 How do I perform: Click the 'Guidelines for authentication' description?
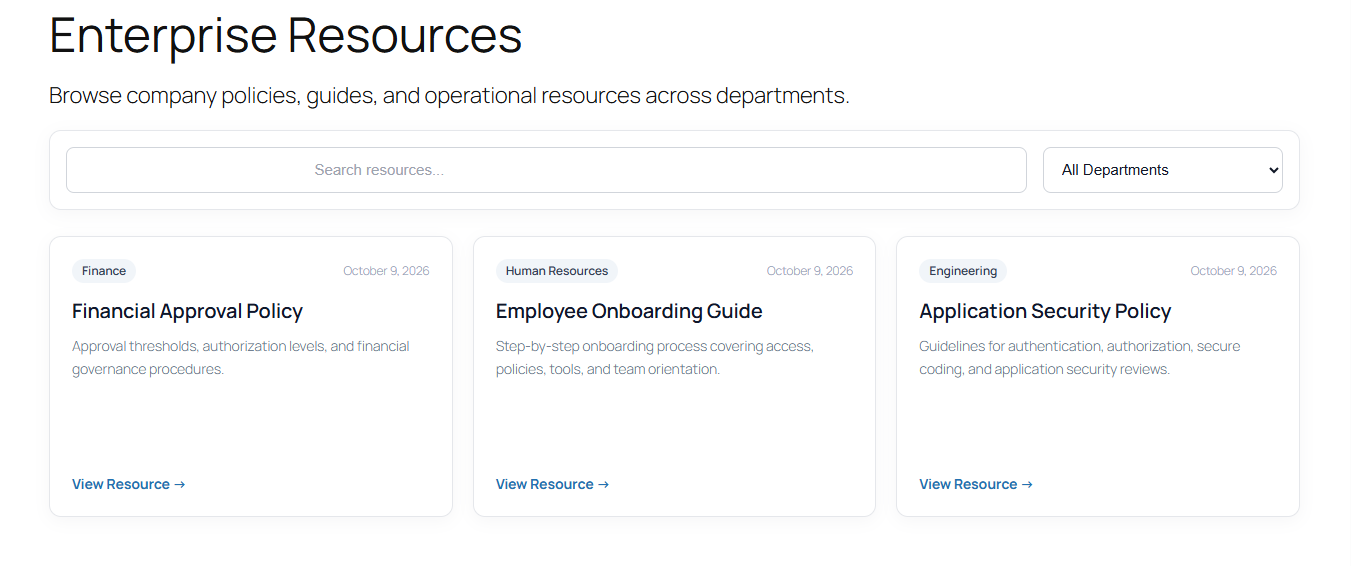[1080, 358]
